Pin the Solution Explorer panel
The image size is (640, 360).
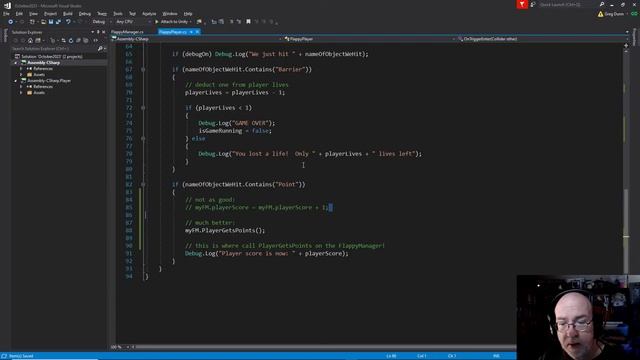98,32
